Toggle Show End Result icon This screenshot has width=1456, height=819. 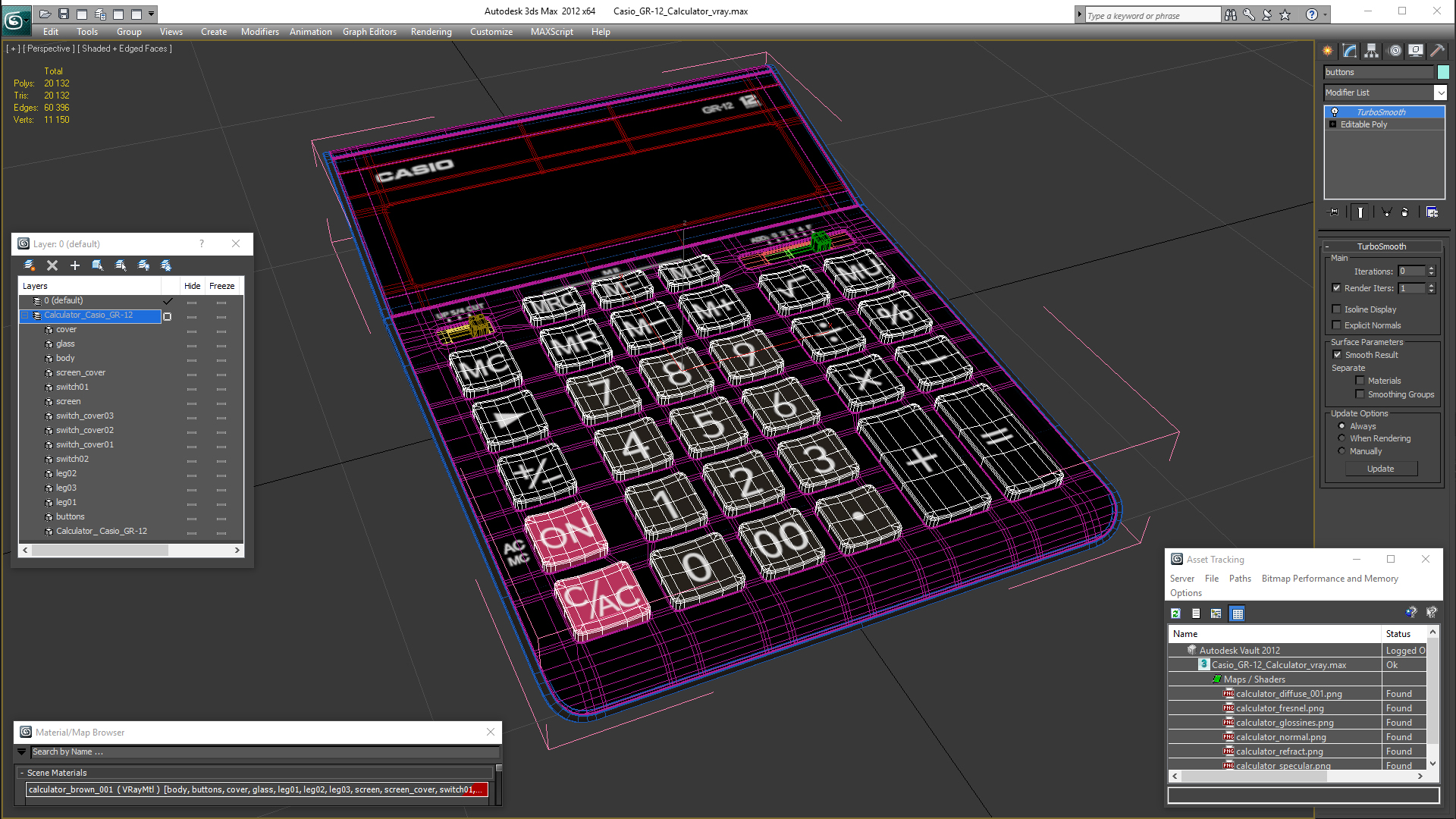pos(1360,212)
